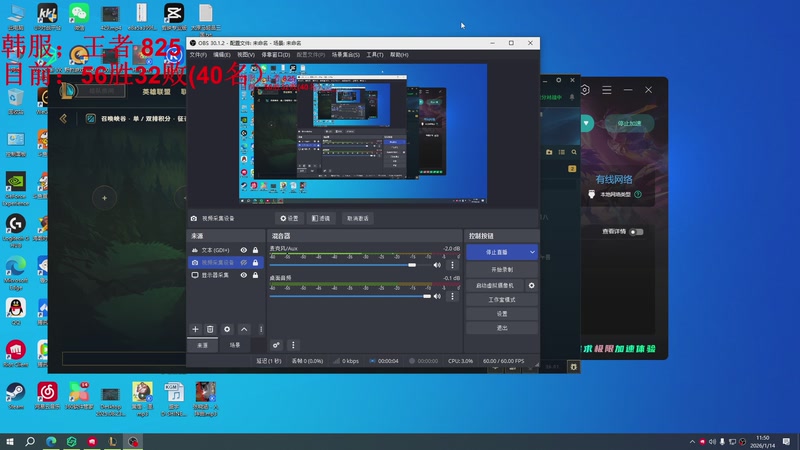Screen dimensions: 800x450
Task: Click 开始录制 button
Action: point(502,269)
